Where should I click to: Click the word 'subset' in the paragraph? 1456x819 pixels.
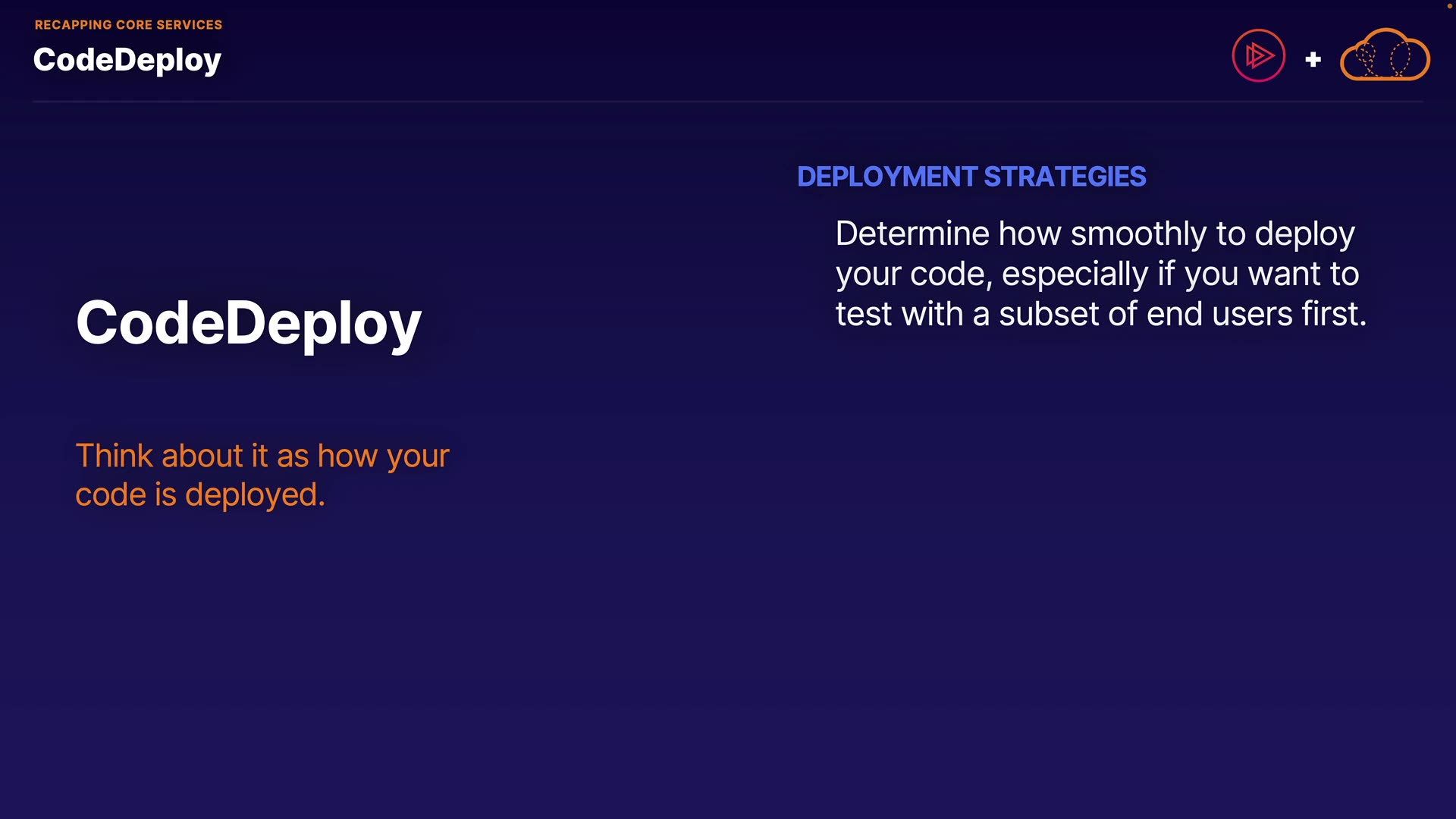tap(1048, 314)
